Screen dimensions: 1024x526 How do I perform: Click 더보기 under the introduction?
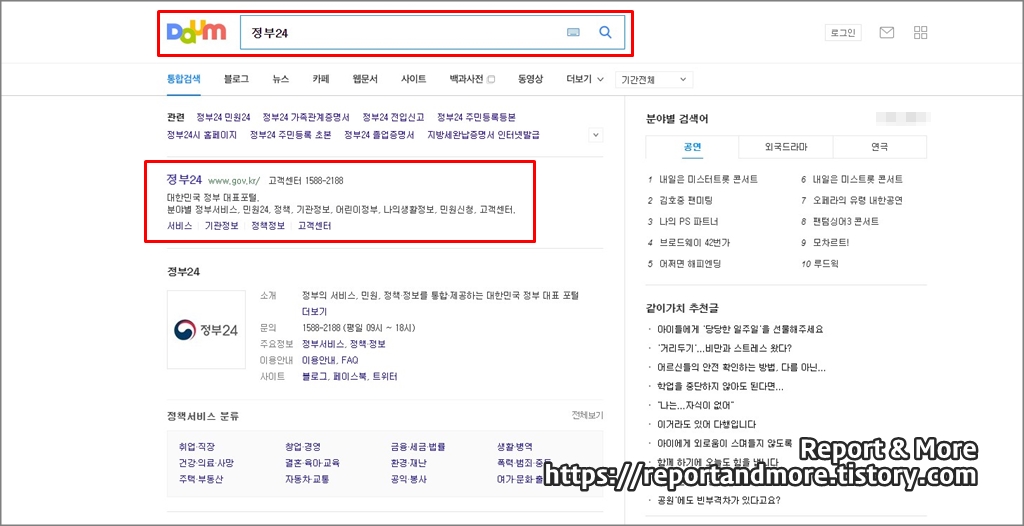[314, 312]
